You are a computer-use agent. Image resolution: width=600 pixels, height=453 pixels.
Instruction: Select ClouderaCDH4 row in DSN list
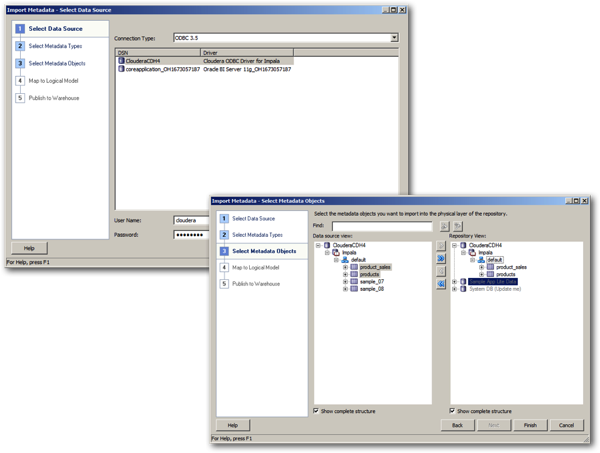tap(205, 61)
